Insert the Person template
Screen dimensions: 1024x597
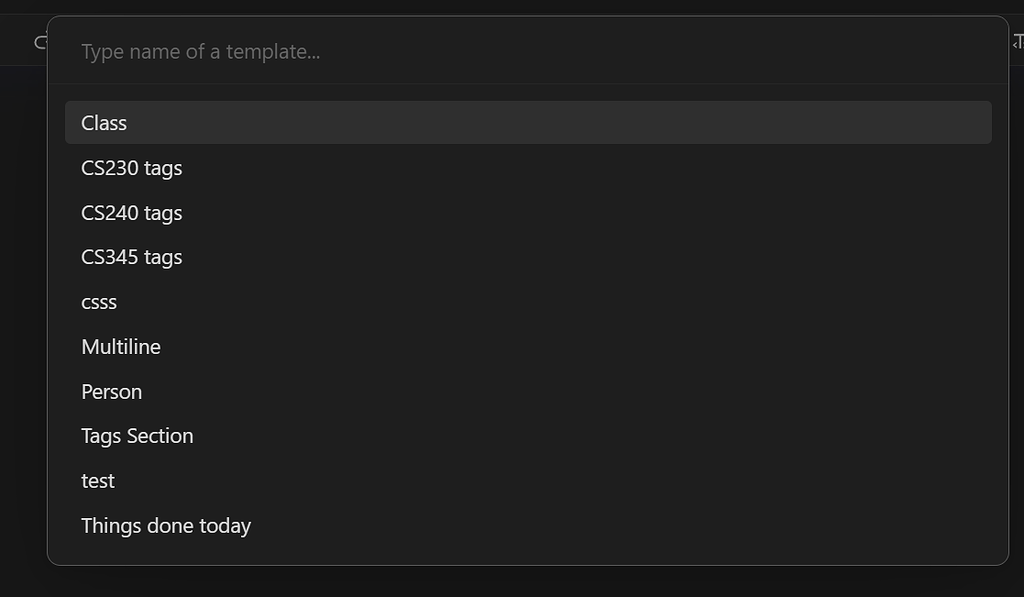pyautogui.click(x=528, y=392)
